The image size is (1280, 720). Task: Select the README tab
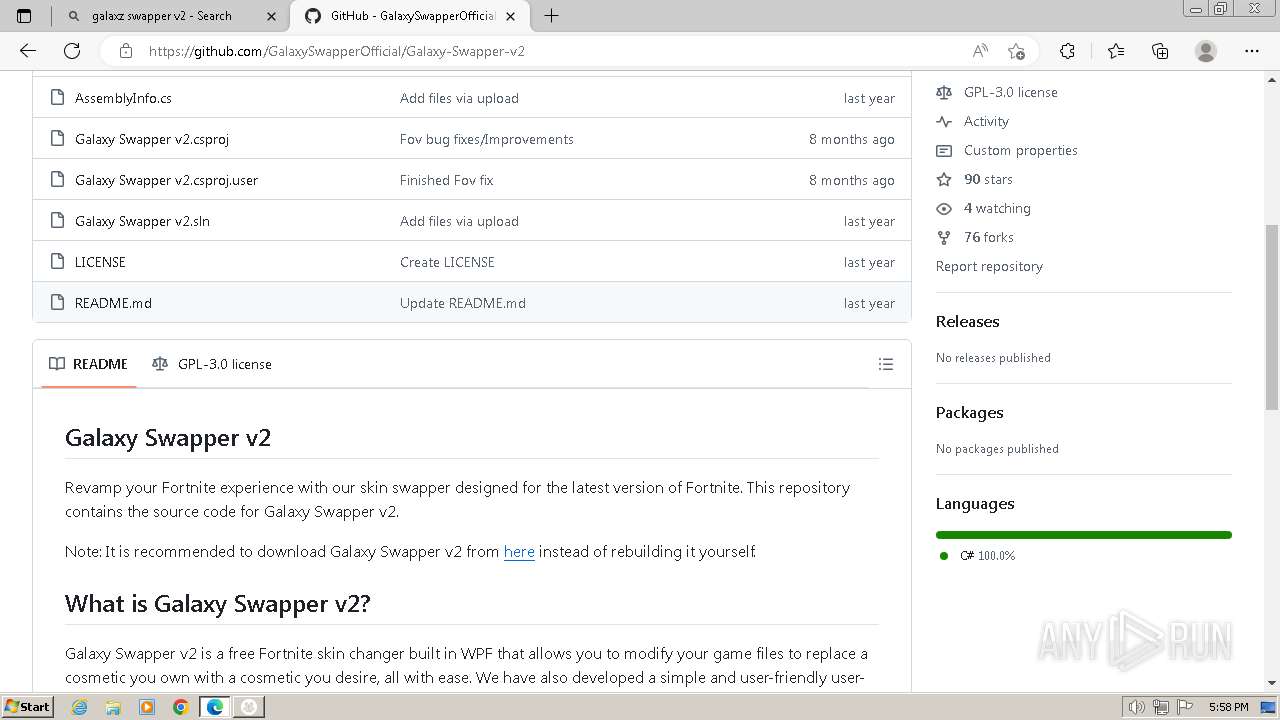click(x=88, y=364)
